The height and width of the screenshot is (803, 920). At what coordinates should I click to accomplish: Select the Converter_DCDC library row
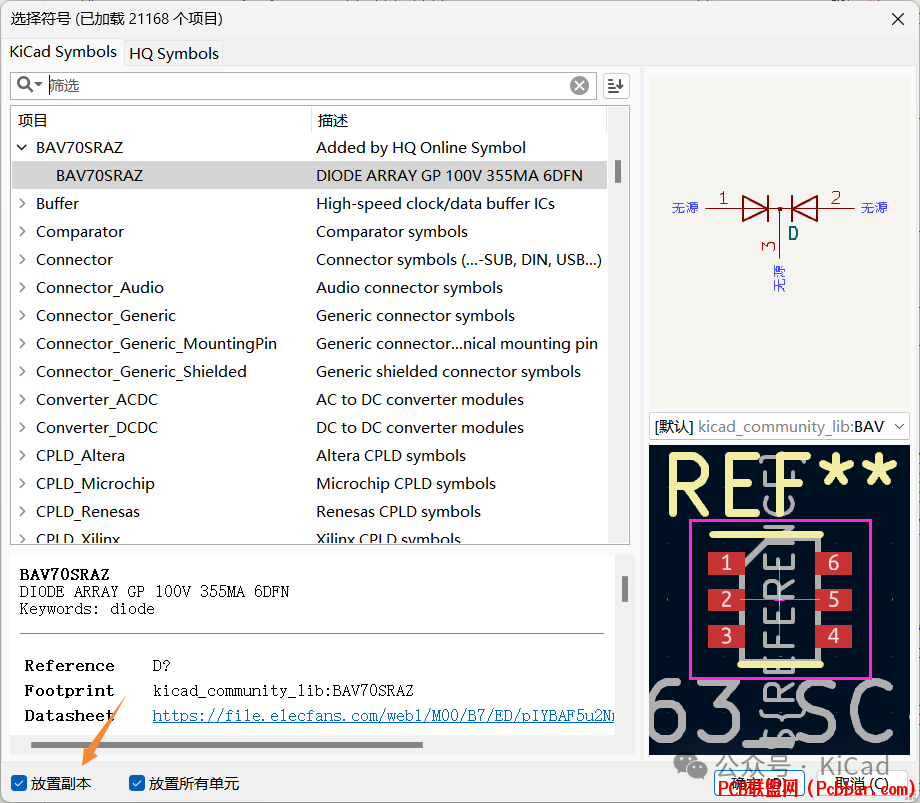pos(309,428)
